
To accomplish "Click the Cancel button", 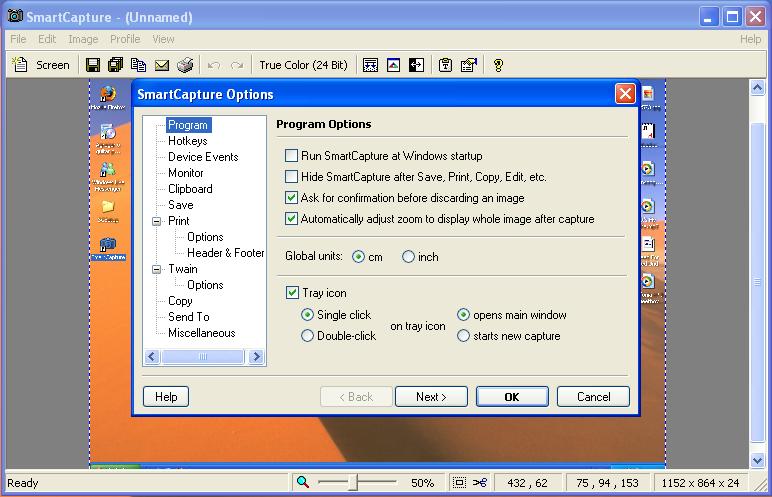I will [x=593, y=397].
